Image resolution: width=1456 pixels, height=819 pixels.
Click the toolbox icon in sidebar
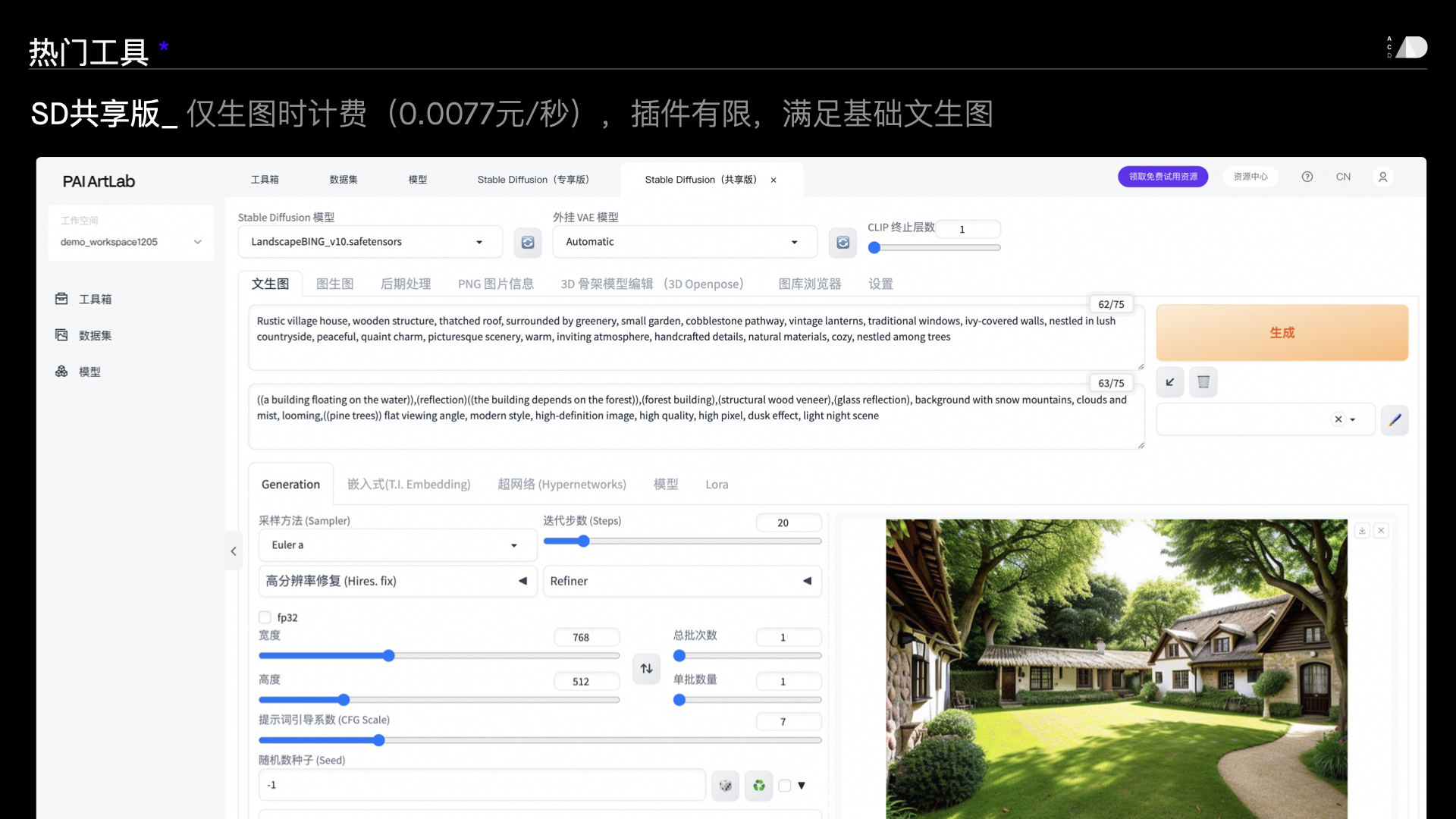[61, 299]
